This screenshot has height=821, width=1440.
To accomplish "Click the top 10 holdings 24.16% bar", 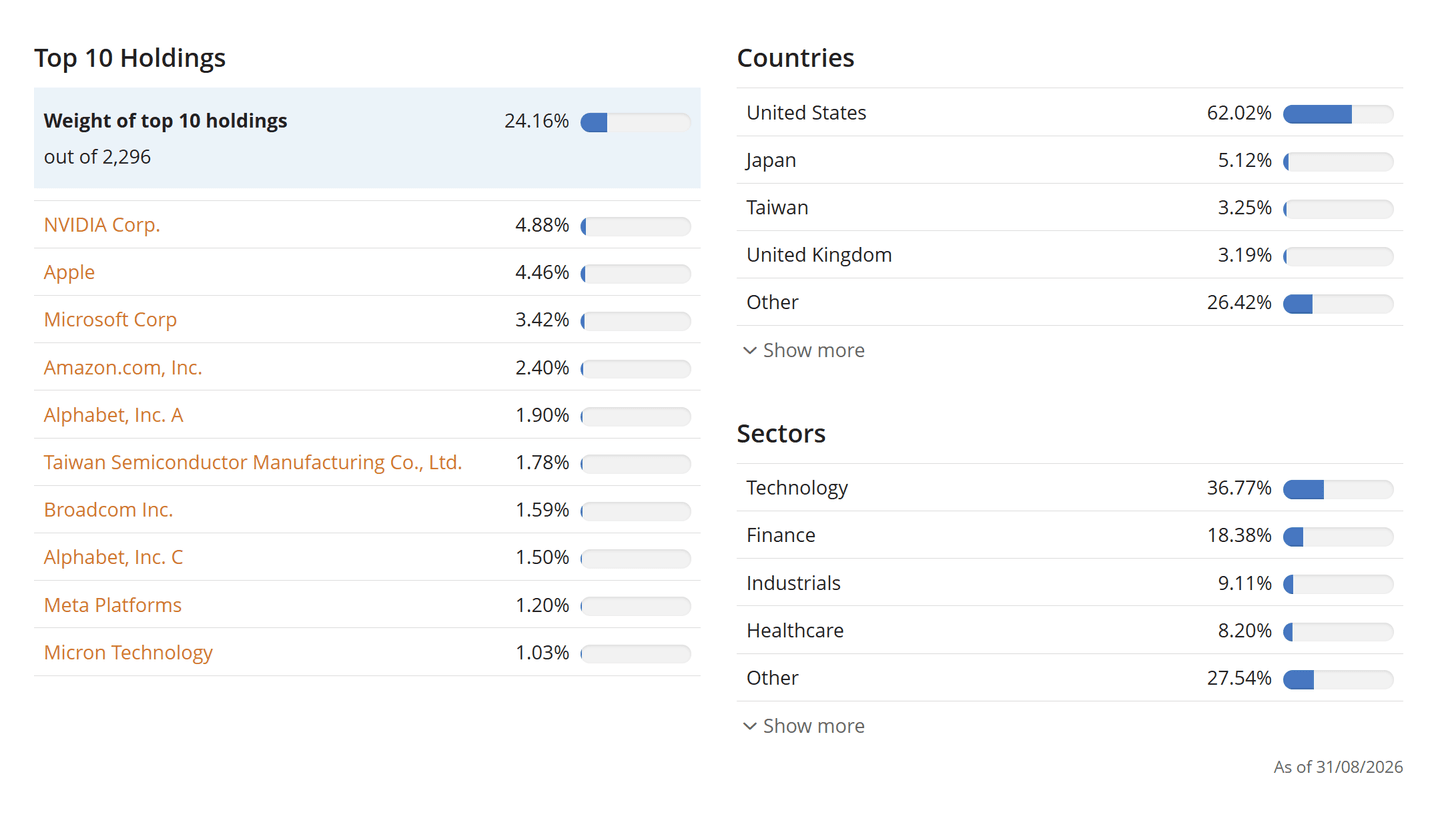I will click(x=636, y=122).
